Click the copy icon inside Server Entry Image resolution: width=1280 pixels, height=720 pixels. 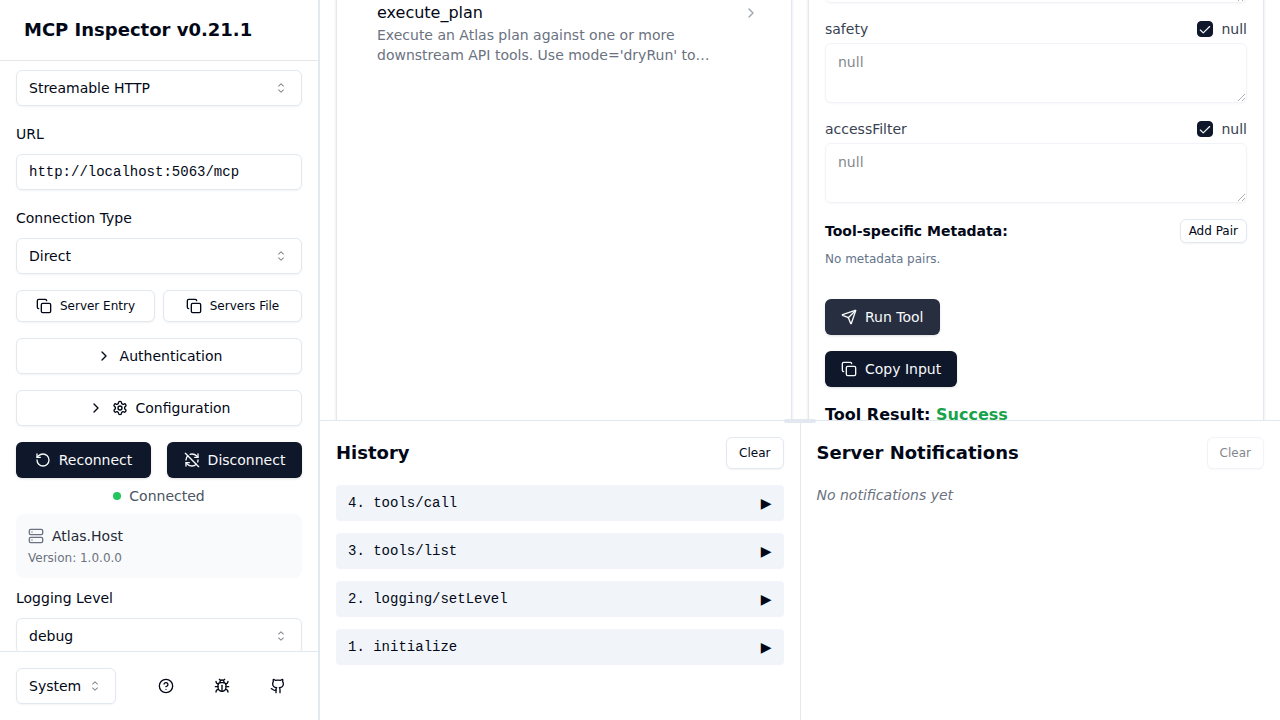tap(44, 306)
